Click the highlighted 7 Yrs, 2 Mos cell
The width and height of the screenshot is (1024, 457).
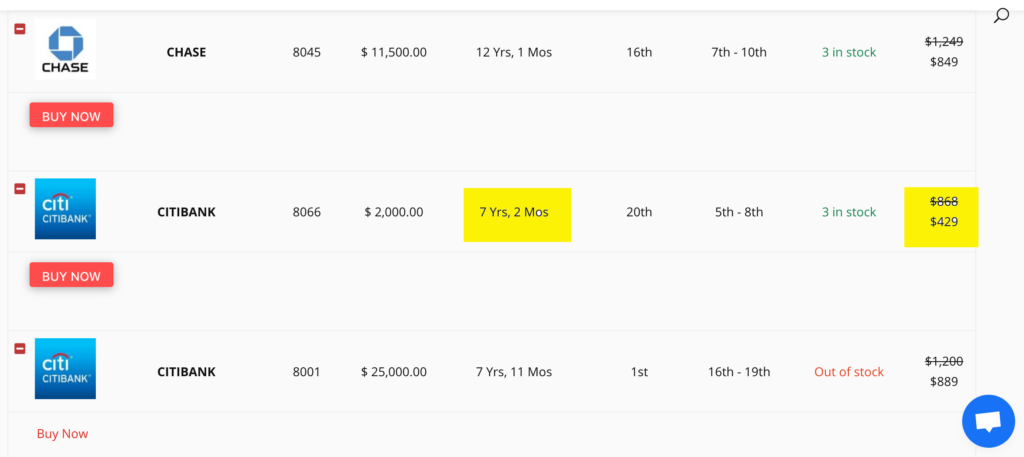coord(517,213)
